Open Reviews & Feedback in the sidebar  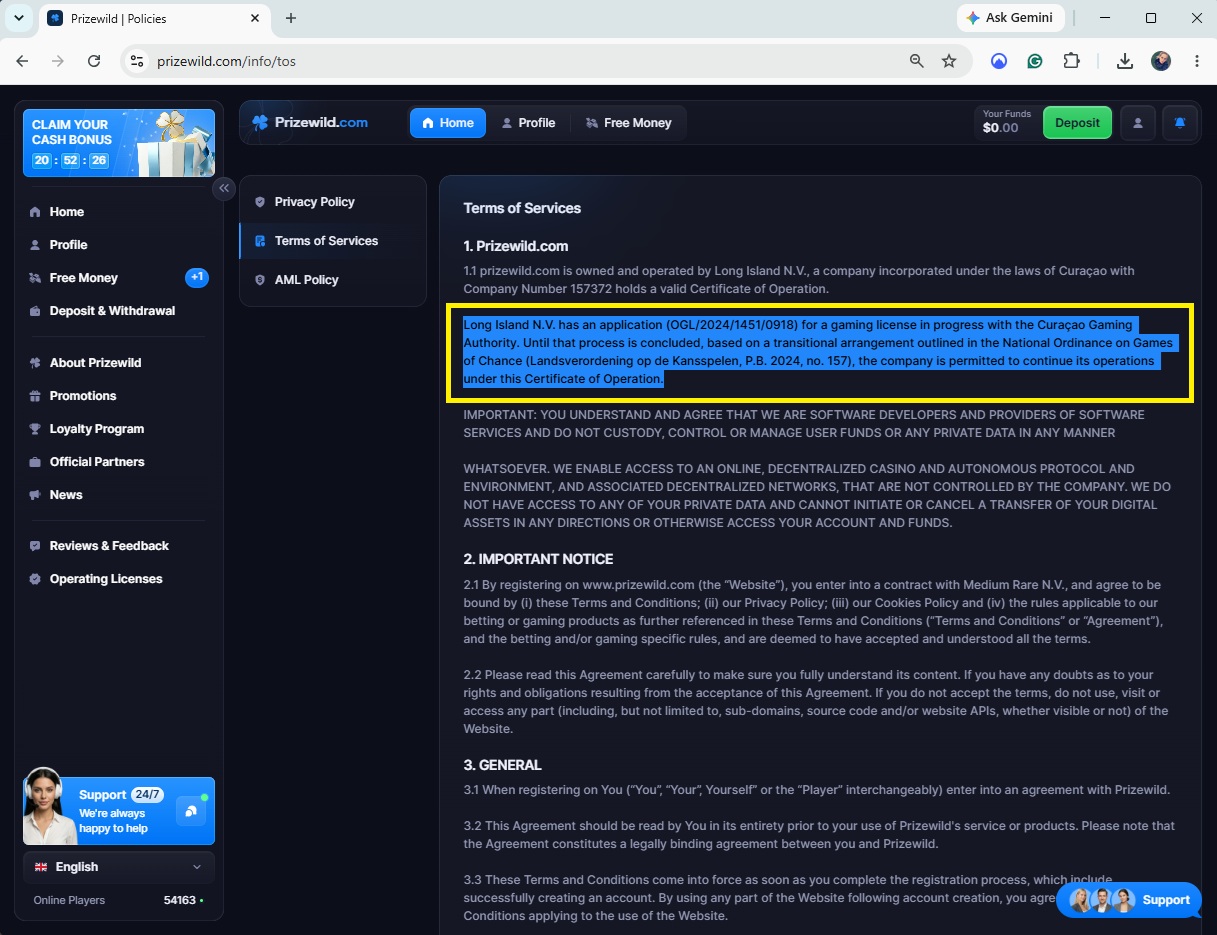[x=119, y=546]
